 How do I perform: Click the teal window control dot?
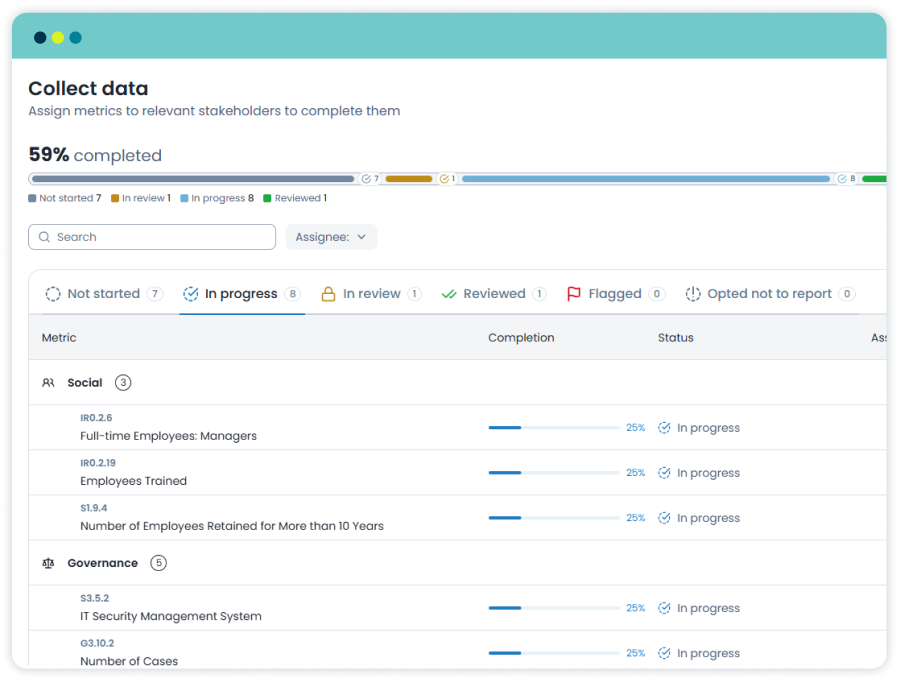76,38
